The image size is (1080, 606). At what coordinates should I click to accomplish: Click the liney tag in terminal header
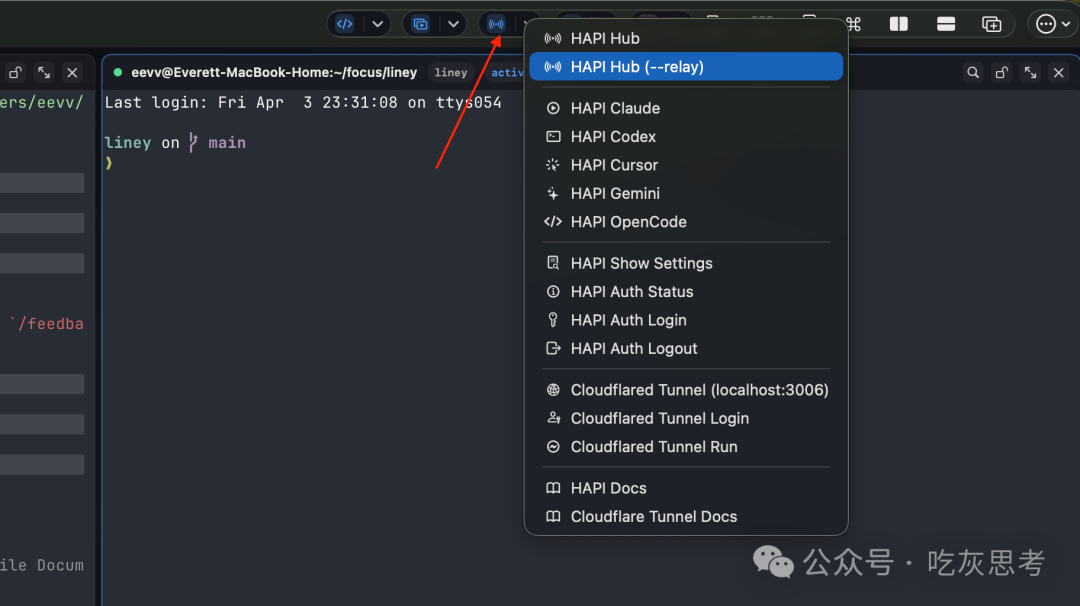(x=450, y=72)
